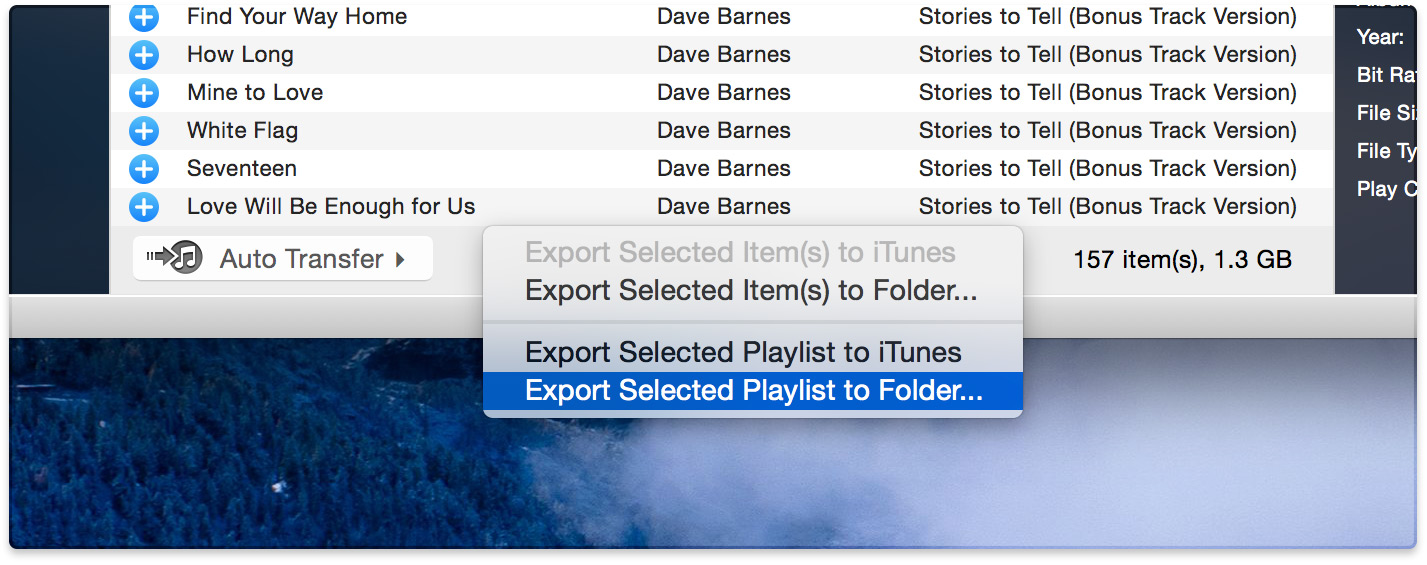Click the Find Your Way Home title
Screen dimensions: 1427x565
pos(297,17)
